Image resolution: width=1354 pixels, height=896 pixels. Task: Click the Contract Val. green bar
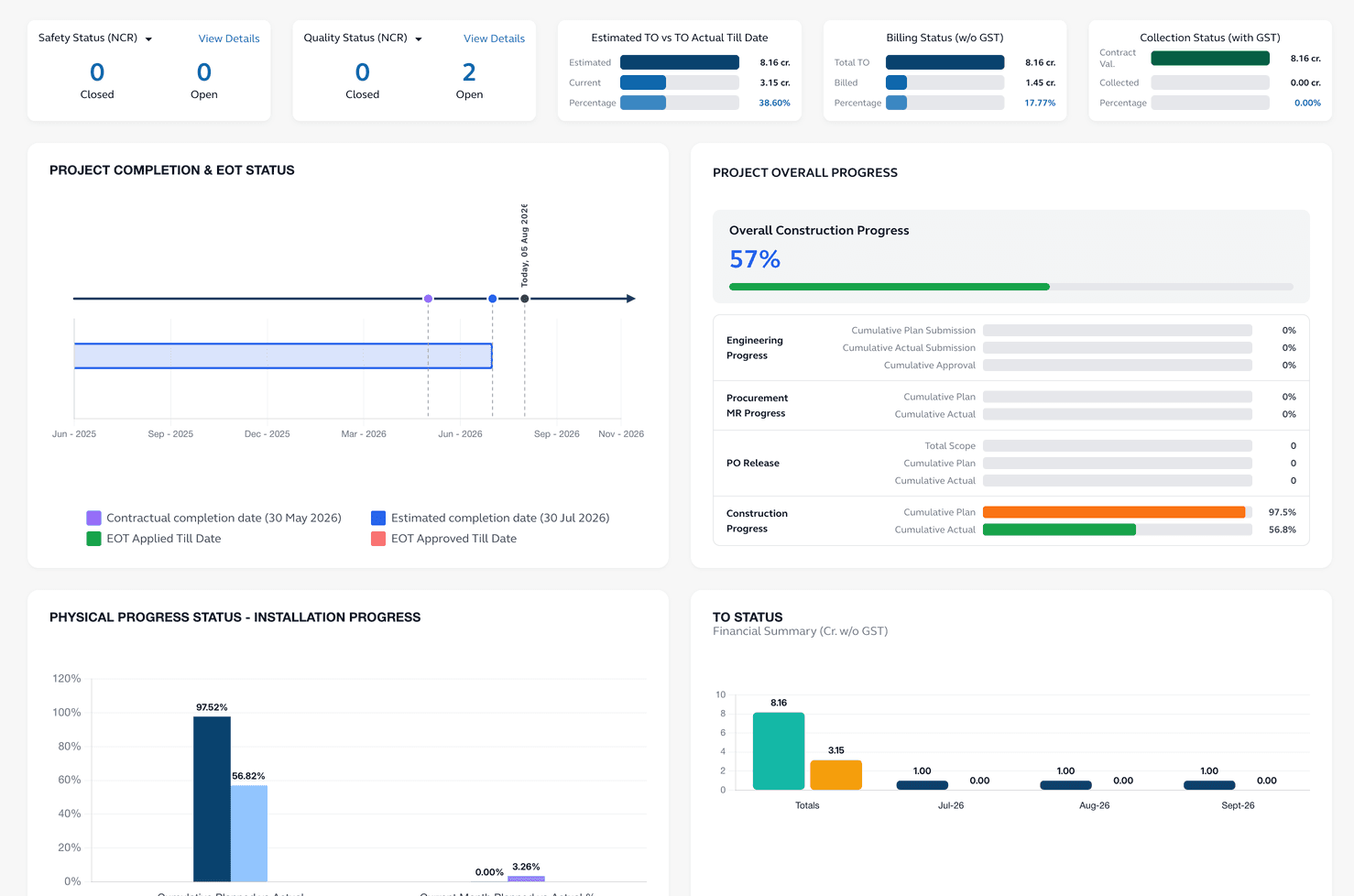[1210, 58]
